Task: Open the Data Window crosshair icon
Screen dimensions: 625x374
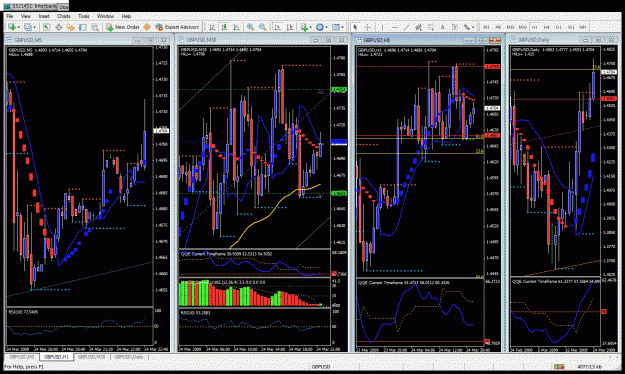Action: [59, 27]
